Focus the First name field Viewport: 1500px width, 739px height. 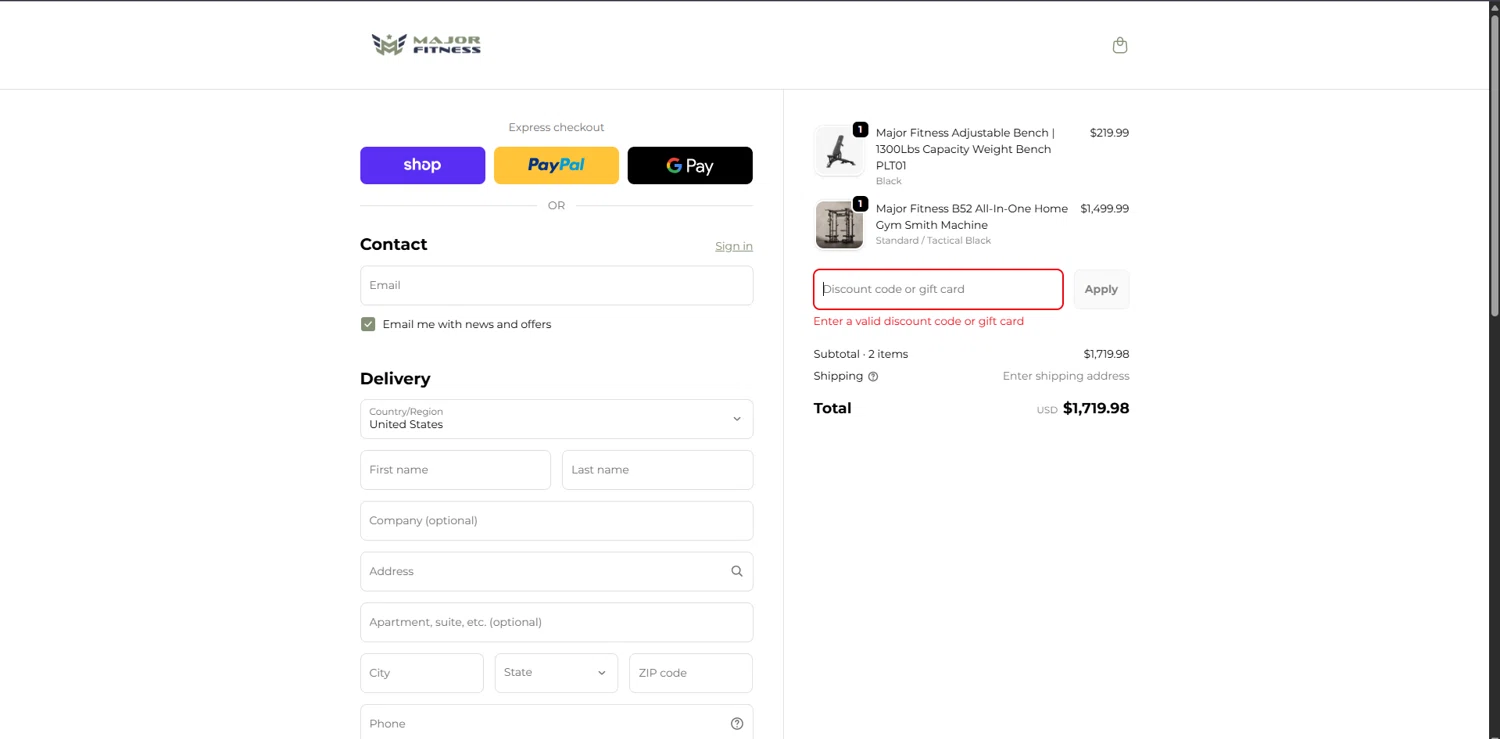click(x=455, y=470)
